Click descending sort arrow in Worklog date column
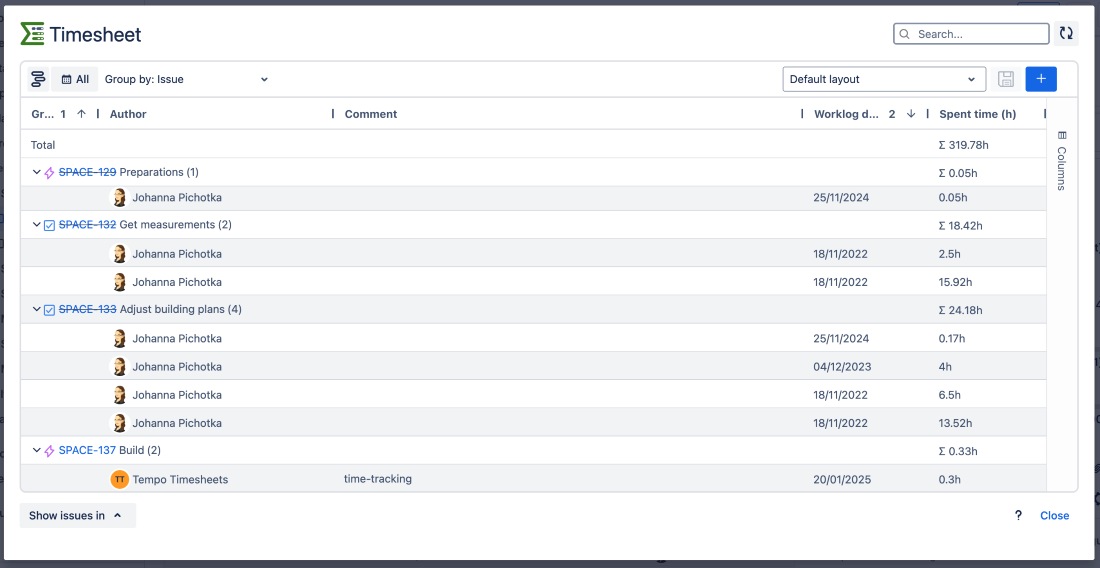The height and width of the screenshot is (568, 1100). click(x=911, y=114)
